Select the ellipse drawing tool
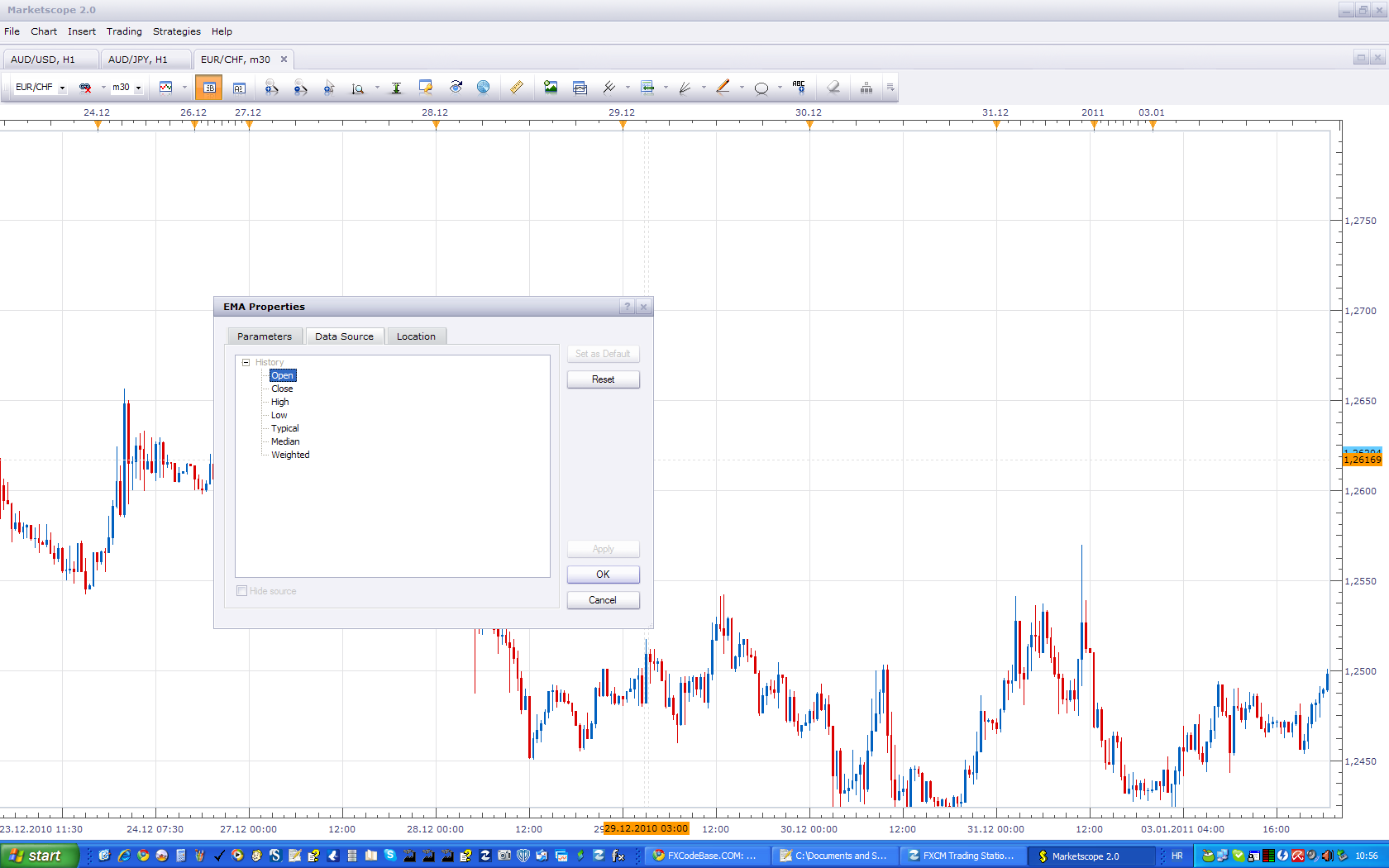 pyautogui.click(x=761, y=88)
